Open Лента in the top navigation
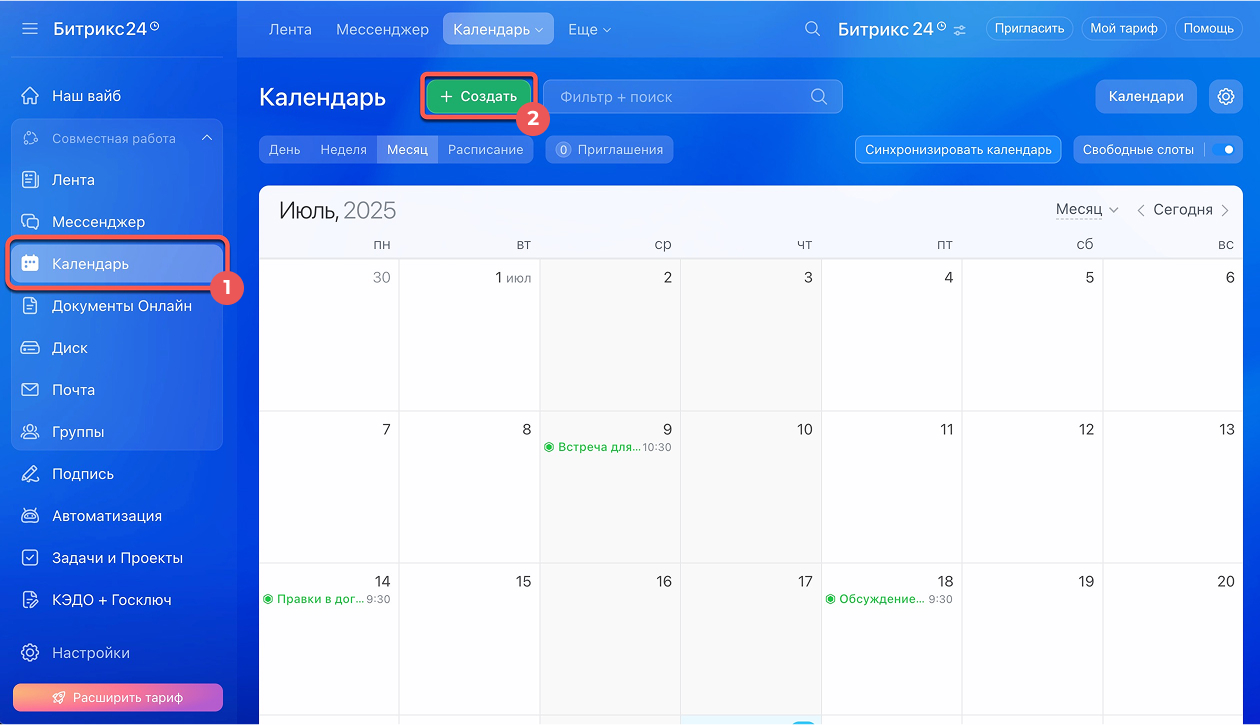Image resolution: width=1260 pixels, height=725 pixels. pos(290,29)
